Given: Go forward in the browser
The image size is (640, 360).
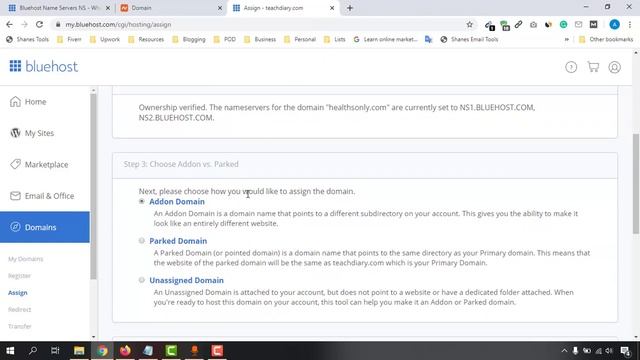Looking at the screenshot, I should point(24,24).
